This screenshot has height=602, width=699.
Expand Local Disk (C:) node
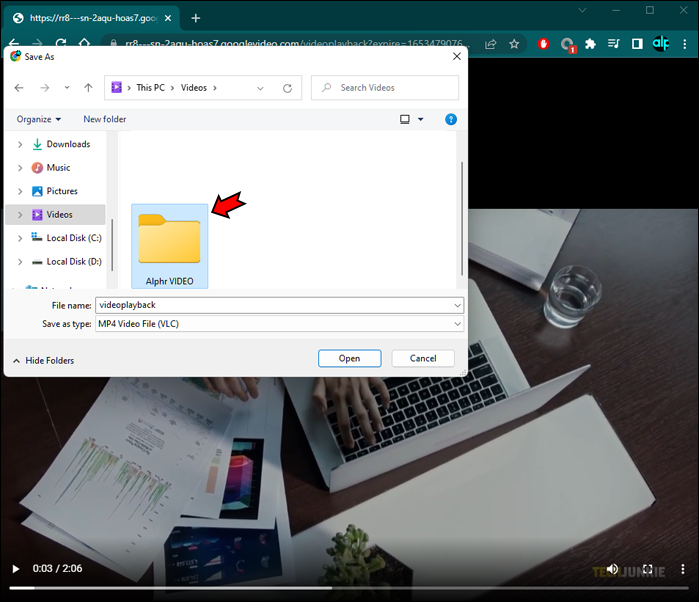coord(20,238)
